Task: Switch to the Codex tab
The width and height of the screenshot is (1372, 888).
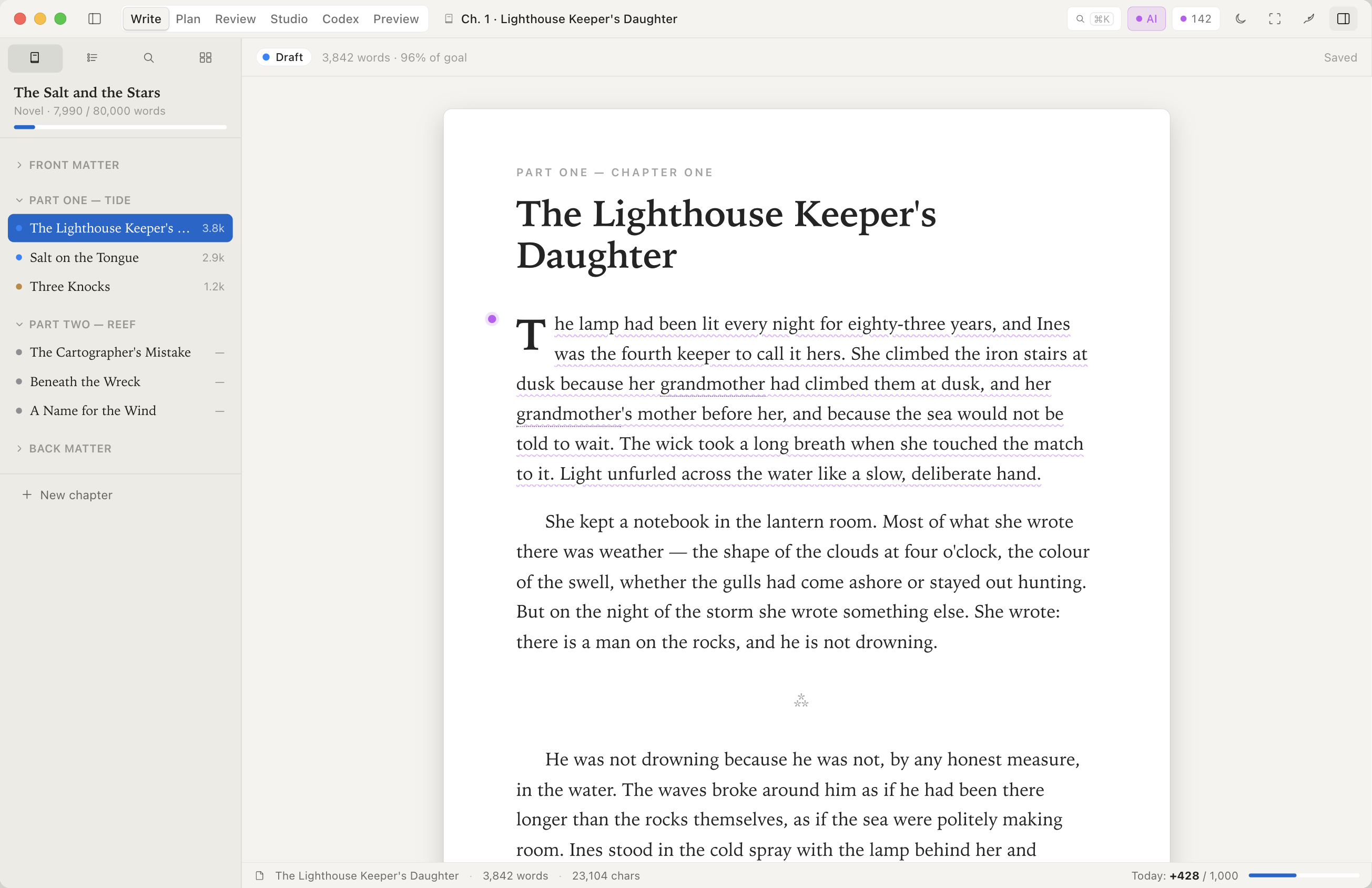Action: click(x=340, y=19)
